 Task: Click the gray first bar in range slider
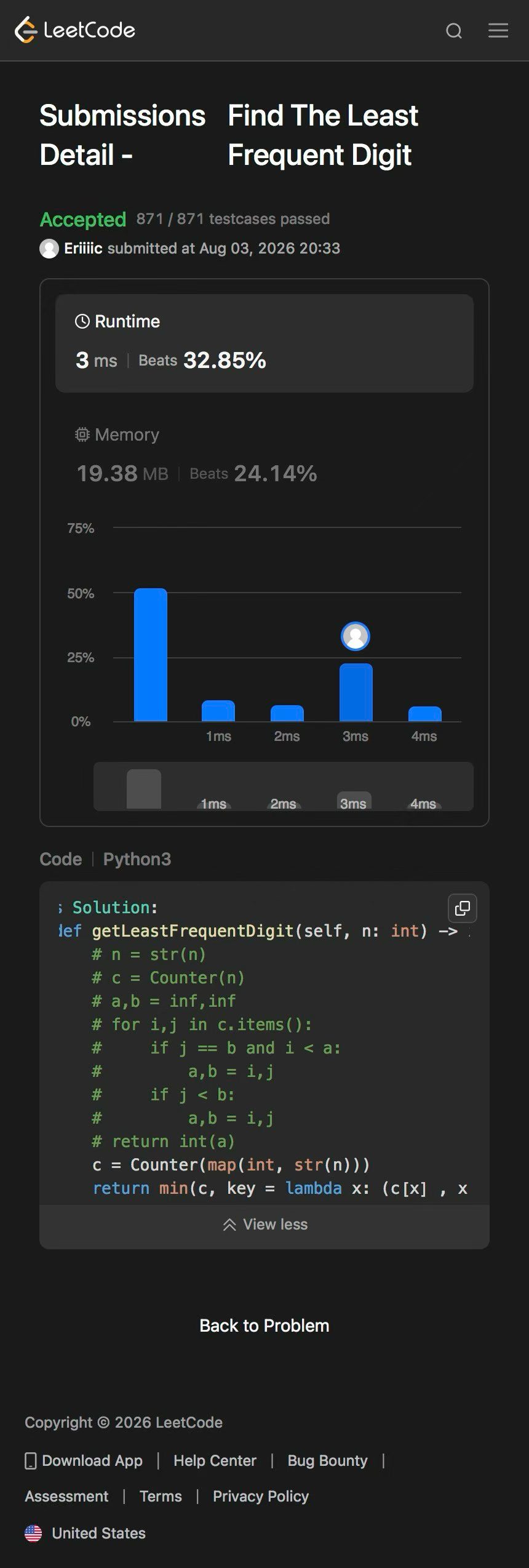tap(144, 789)
